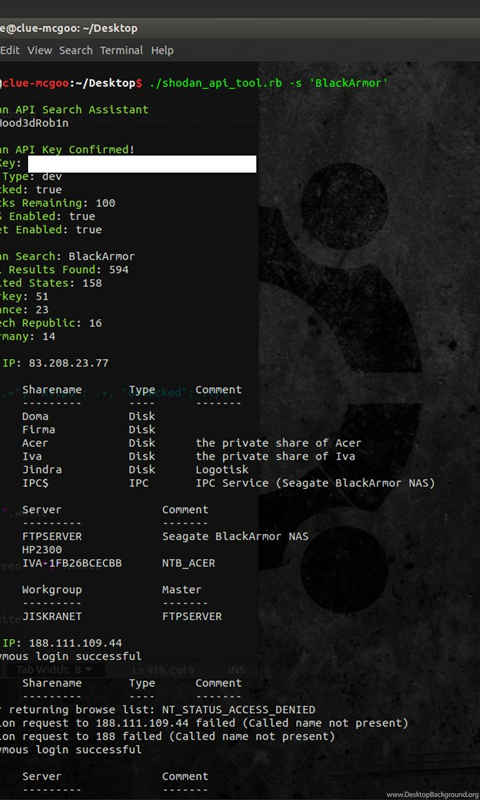The width and height of the screenshot is (480, 800).
Task: Click the 'Acer' sharename entry
Action: tap(35, 443)
